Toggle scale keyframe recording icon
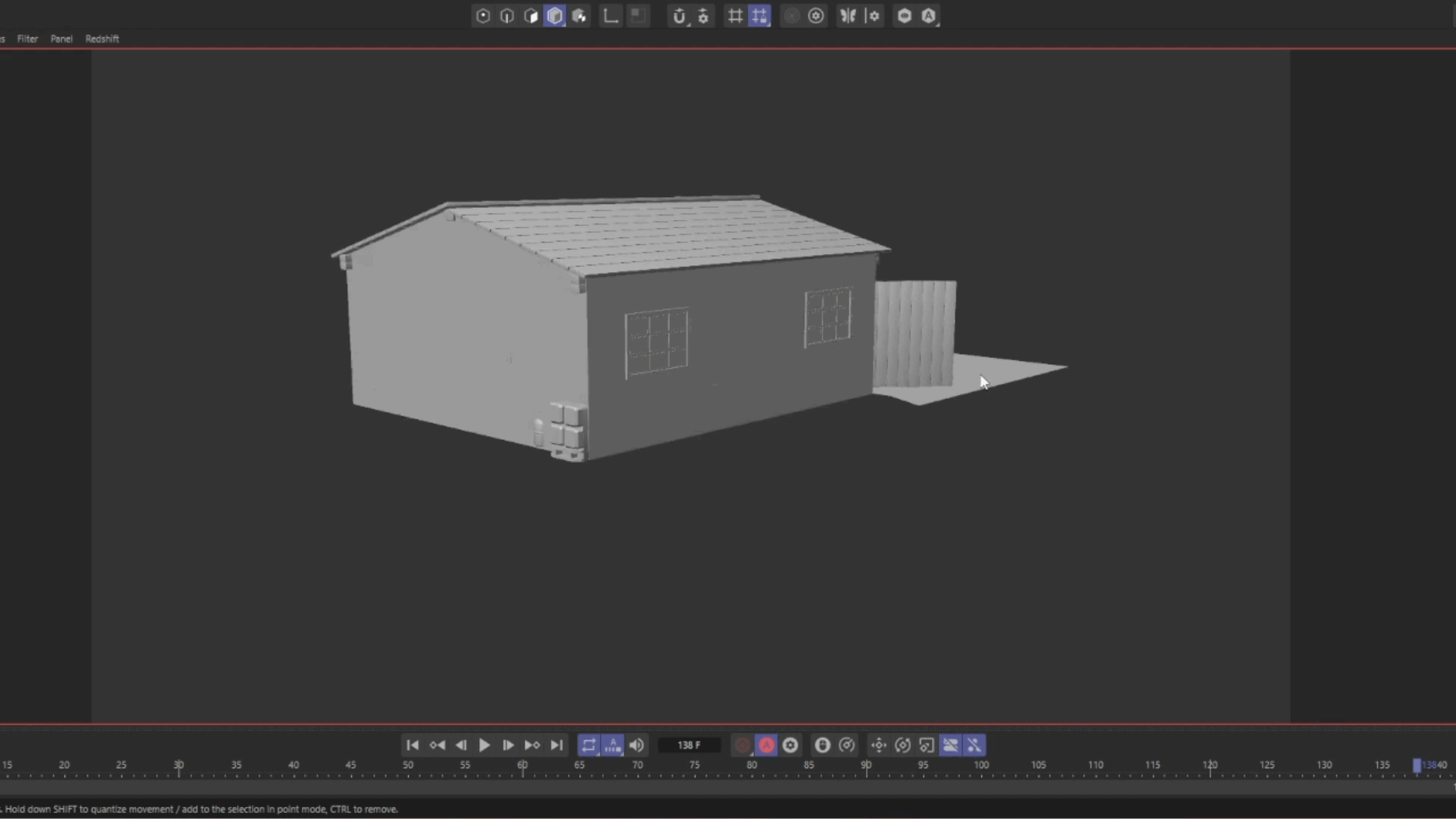 click(x=927, y=745)
